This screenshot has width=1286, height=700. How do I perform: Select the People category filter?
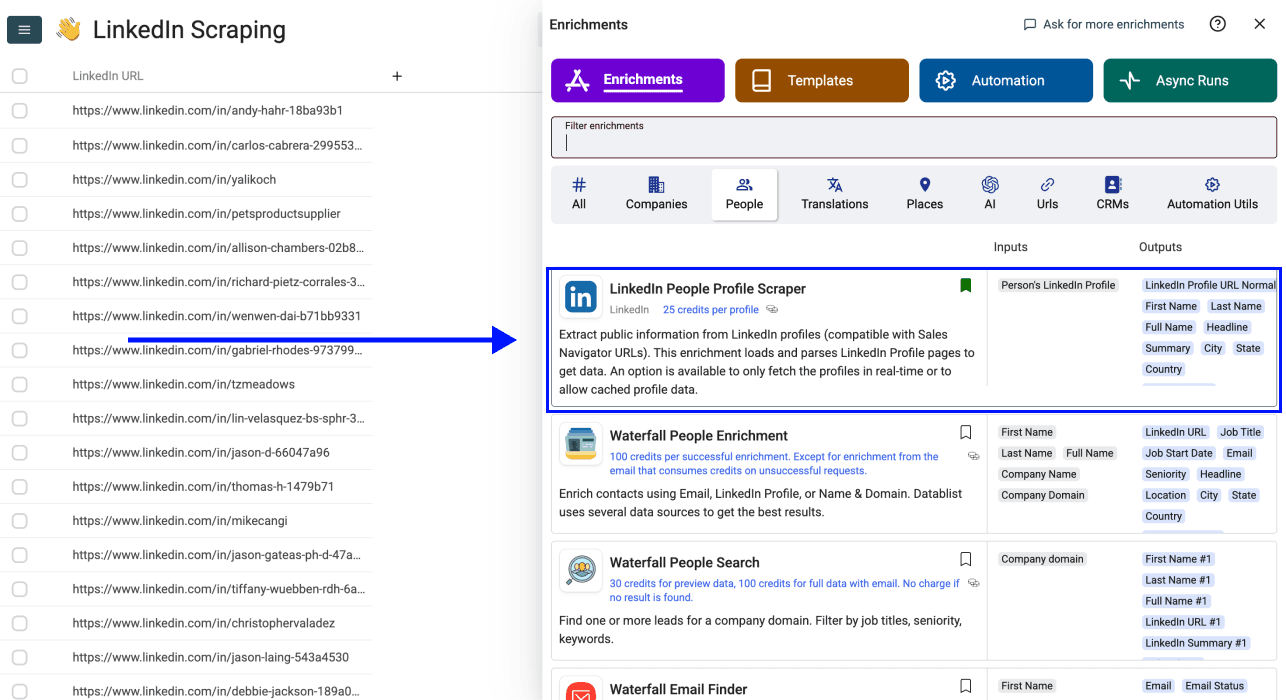coord(744,194)
